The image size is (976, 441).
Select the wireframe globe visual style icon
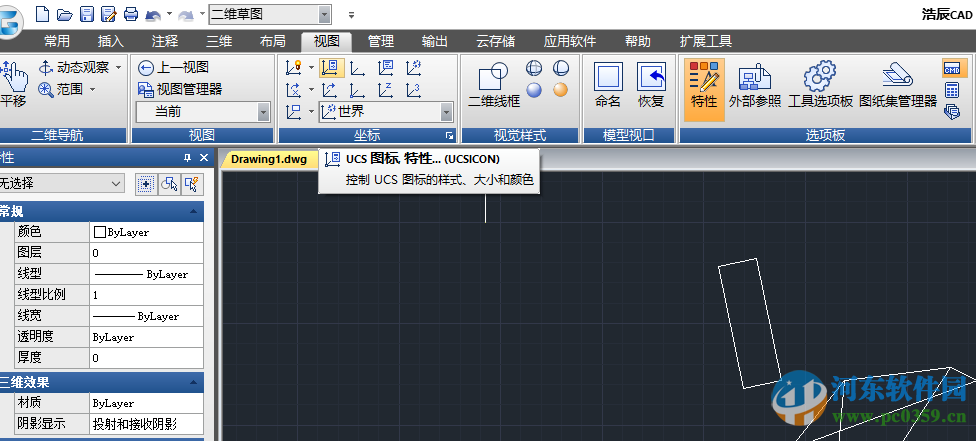[x=534, y=67]
